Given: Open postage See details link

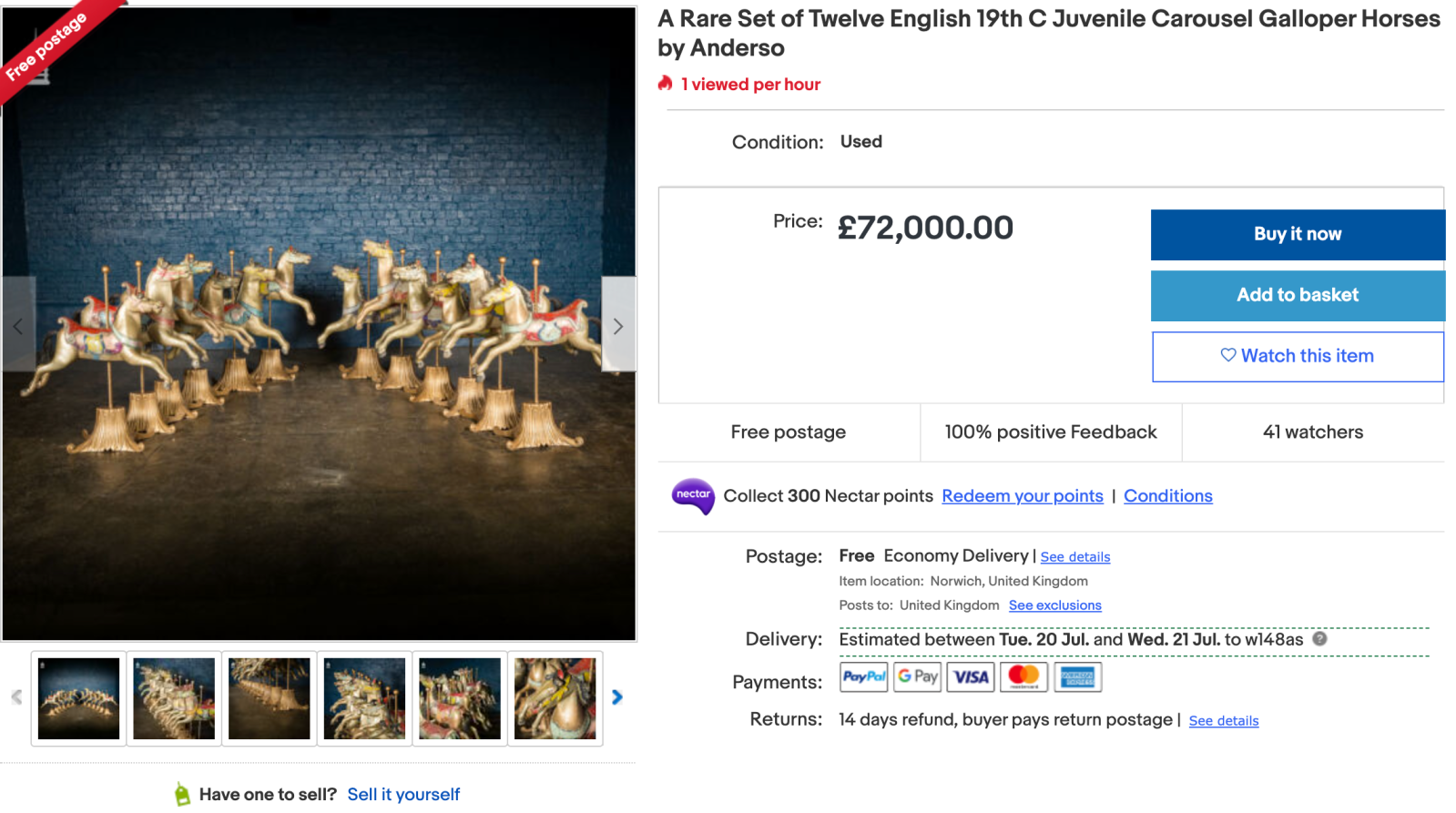Looking at the screenshot, I should coord(1074,557).
